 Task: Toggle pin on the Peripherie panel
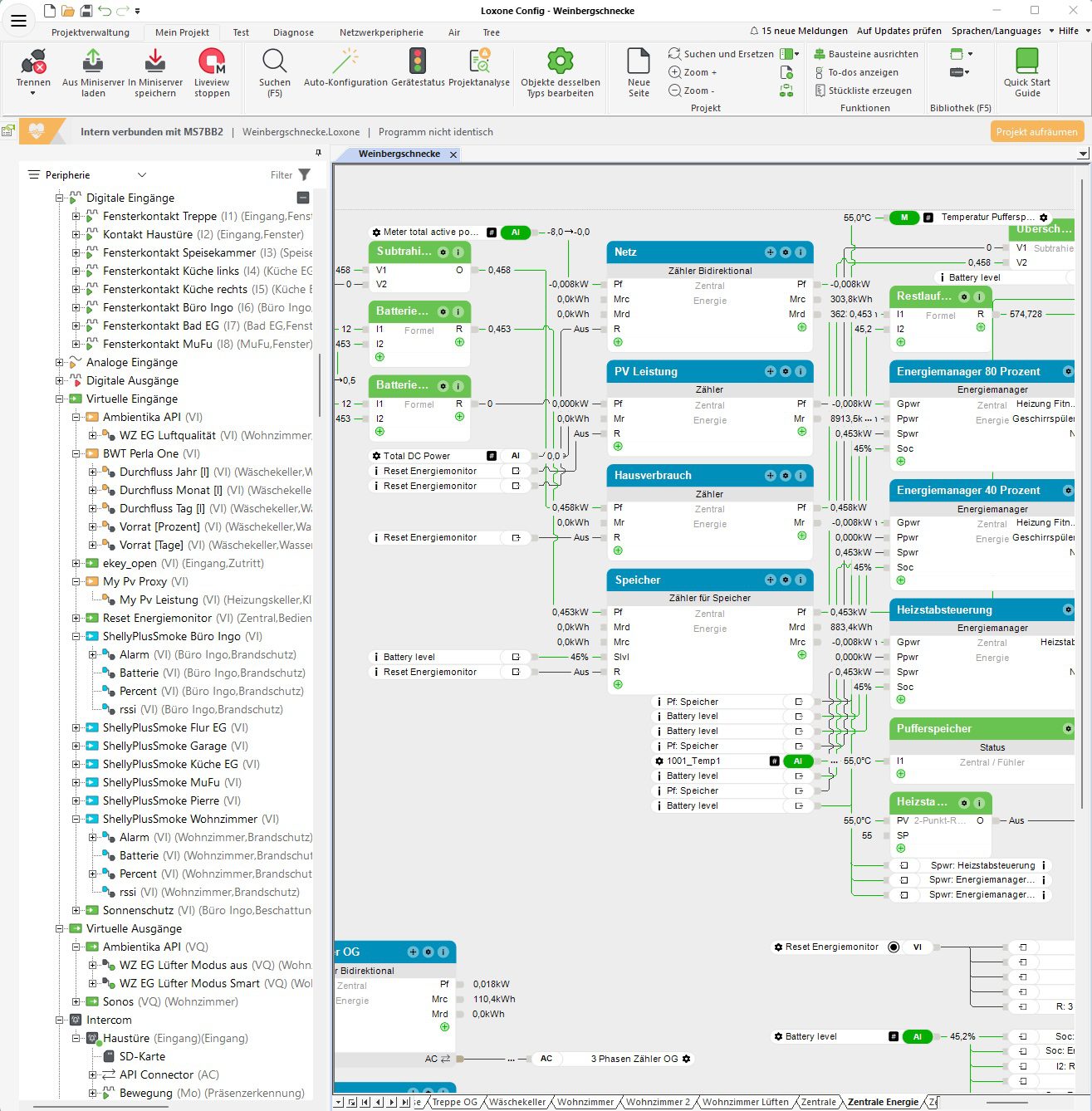tap(318, 153)
